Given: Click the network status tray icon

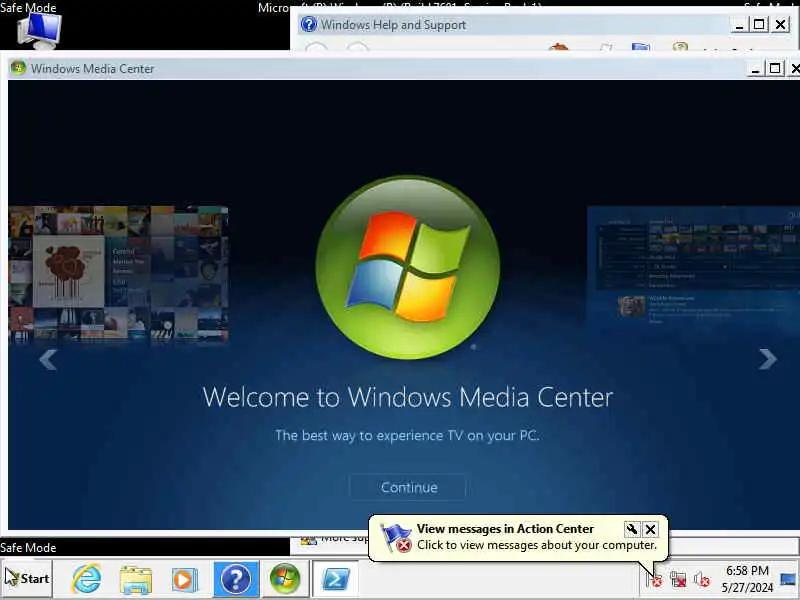Looking at the screenshot, I should 678,579.
